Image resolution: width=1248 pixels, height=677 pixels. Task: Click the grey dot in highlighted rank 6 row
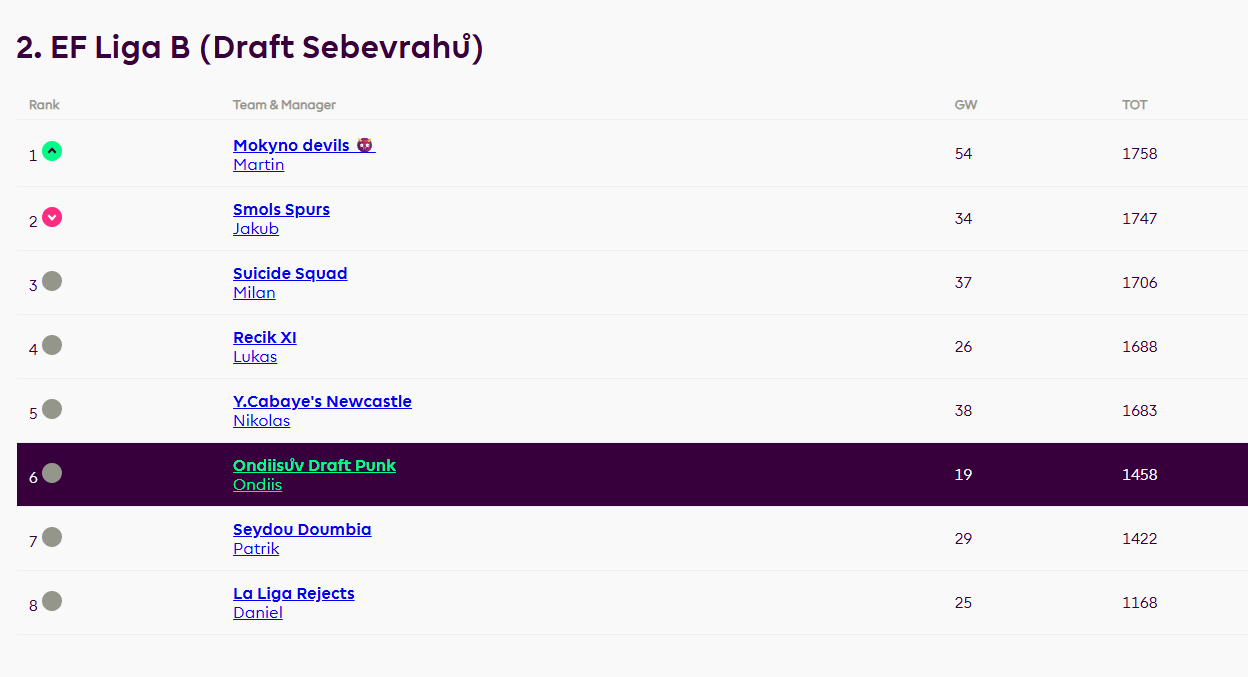pyautogui.click(x=52, y=473)
